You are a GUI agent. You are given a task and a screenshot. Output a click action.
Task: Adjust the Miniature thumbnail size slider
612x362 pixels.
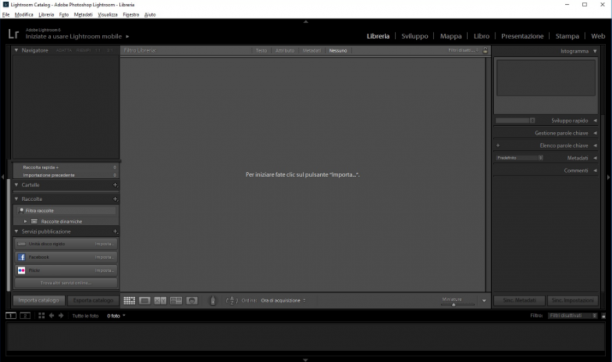(458, 304)
